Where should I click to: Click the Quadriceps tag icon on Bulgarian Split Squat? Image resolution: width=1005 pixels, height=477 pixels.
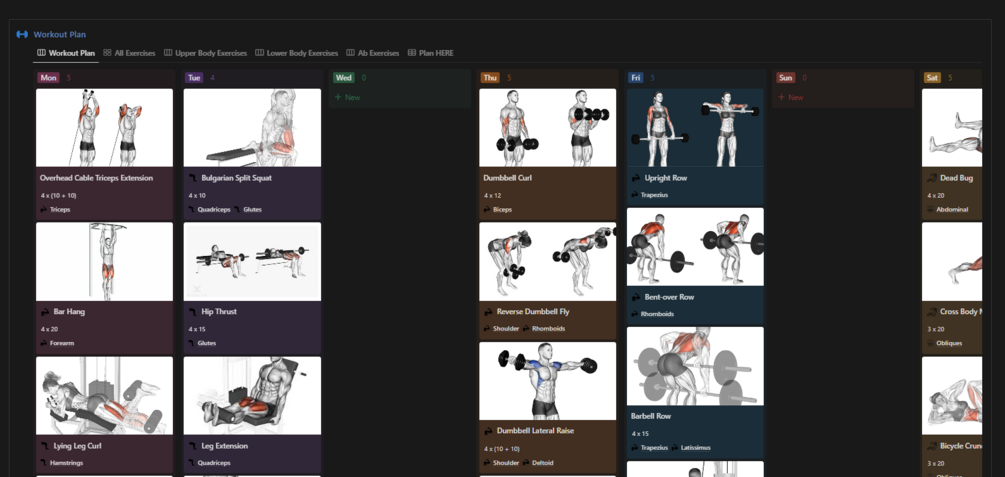tap(192, 210)
